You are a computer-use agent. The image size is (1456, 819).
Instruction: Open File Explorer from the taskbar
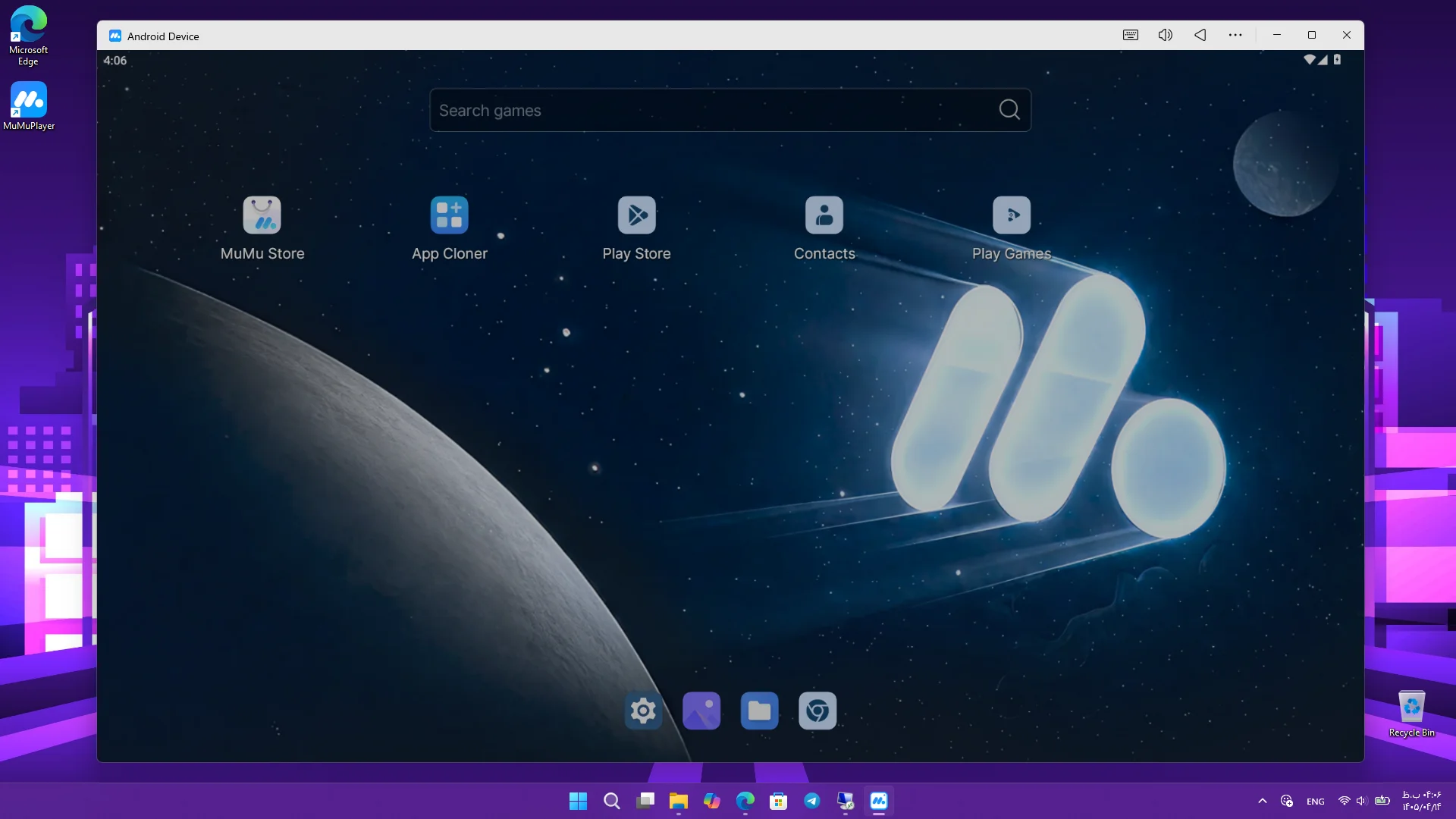(678, 801)
